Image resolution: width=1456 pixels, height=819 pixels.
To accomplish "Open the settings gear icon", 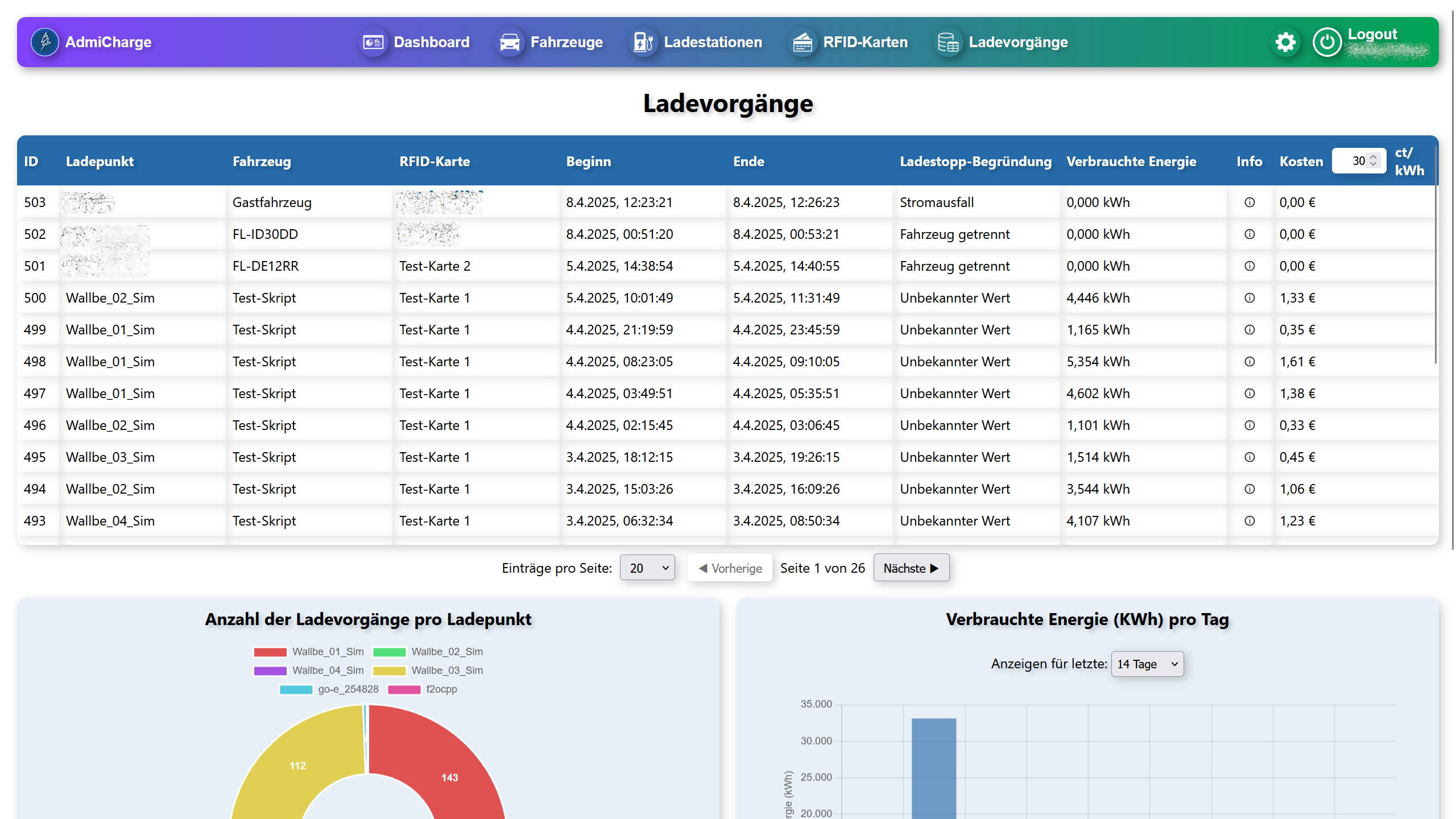I will pyautogui.click(x=1285, y=42).
